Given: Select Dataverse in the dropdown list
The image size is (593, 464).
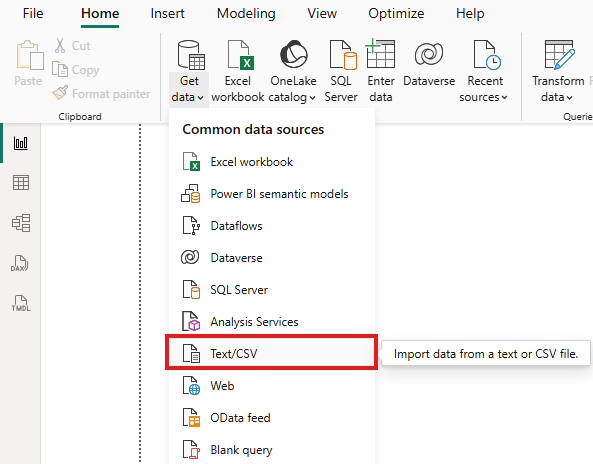Looking at the screenshot, I should pos(271,258).
